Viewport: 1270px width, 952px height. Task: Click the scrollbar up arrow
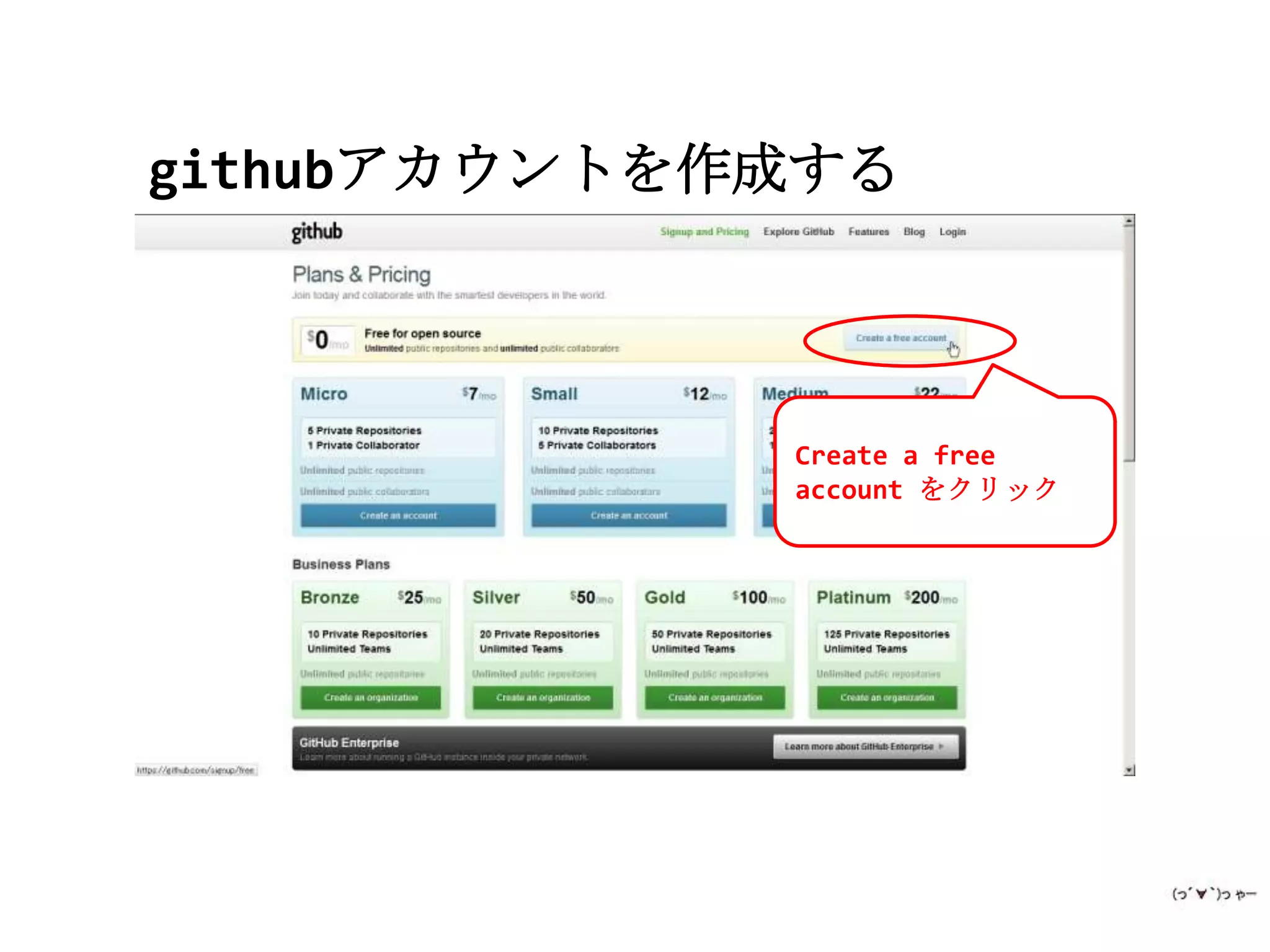[1129, 221]
